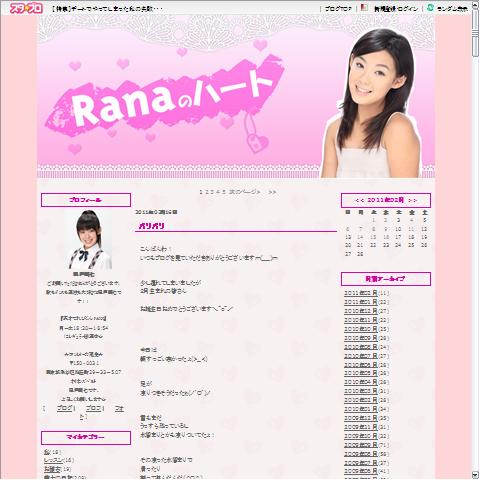Click the scrollbar up arrow
This screenshot has width=480, height=480.
point(475,5)
